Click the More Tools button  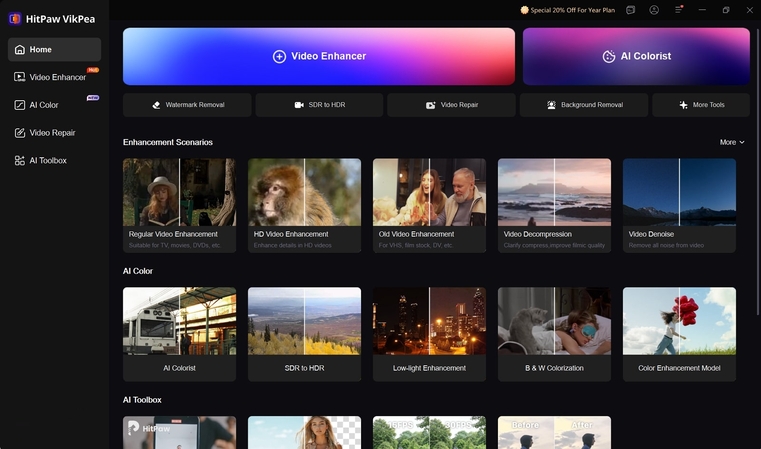[x=701, y=105]
